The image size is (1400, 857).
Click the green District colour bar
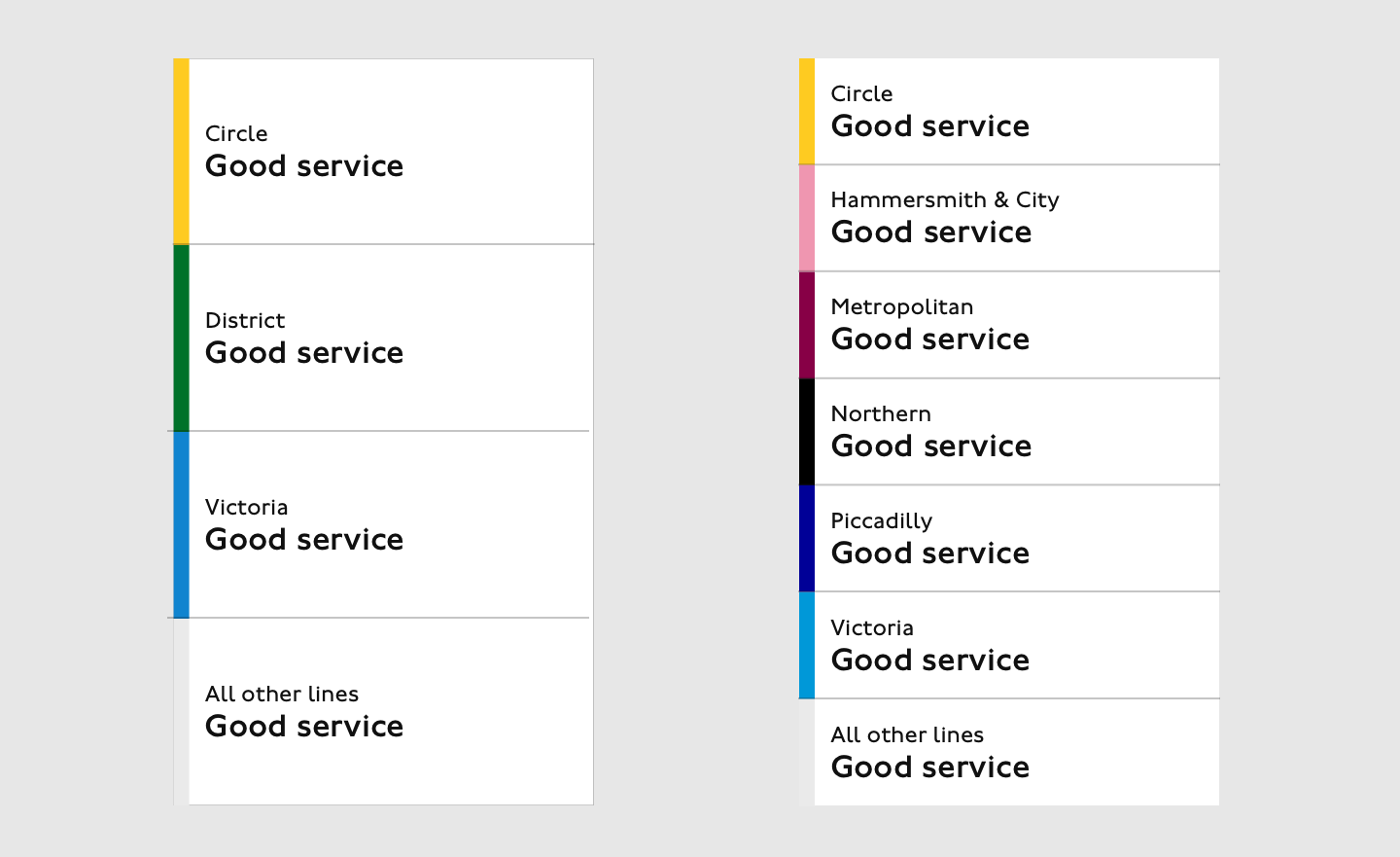point(181,338)
